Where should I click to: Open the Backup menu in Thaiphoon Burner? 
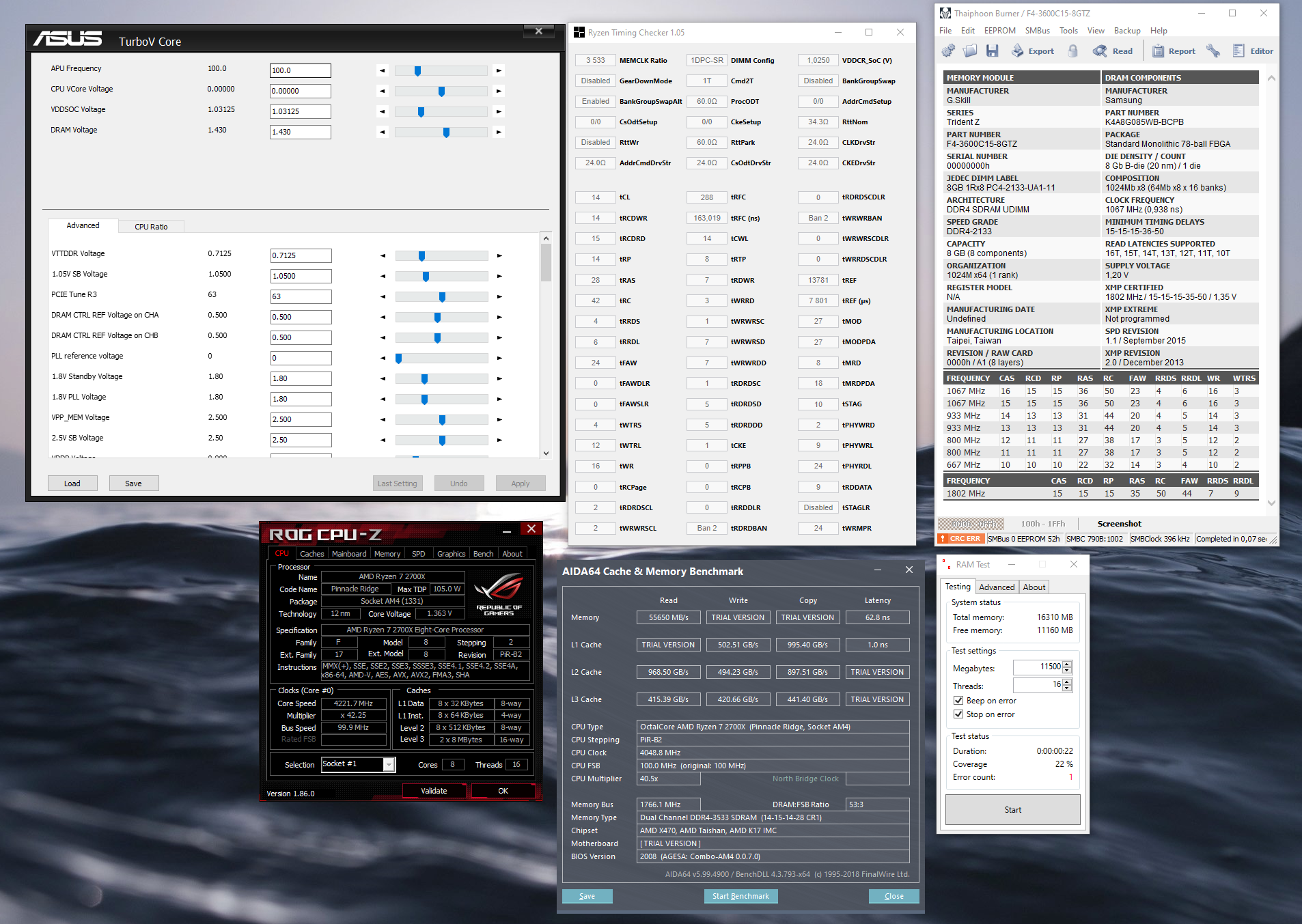pyautogui.click(x=1127, y=31)
